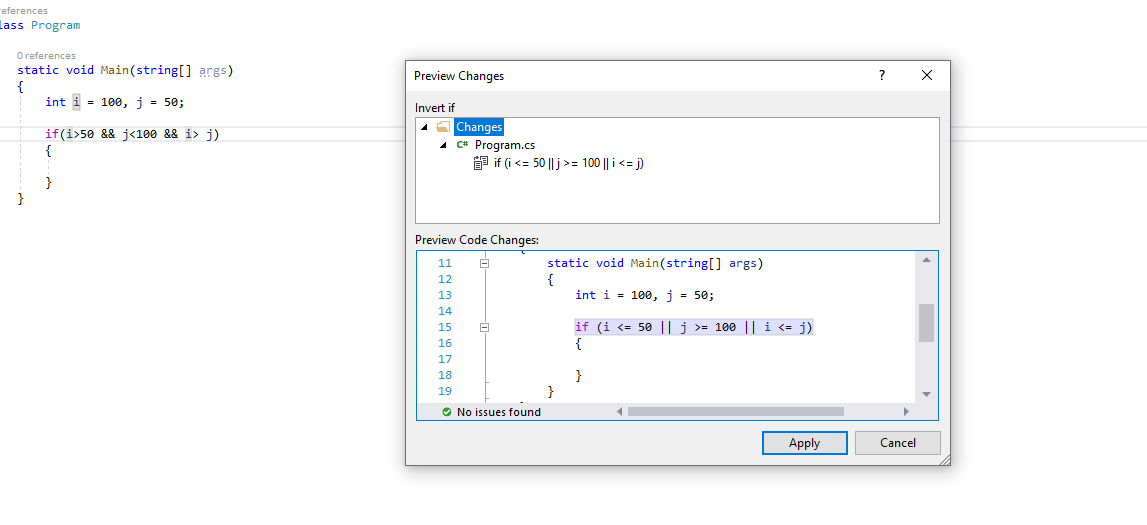Click the int i declaration in preview

point(644,295)
